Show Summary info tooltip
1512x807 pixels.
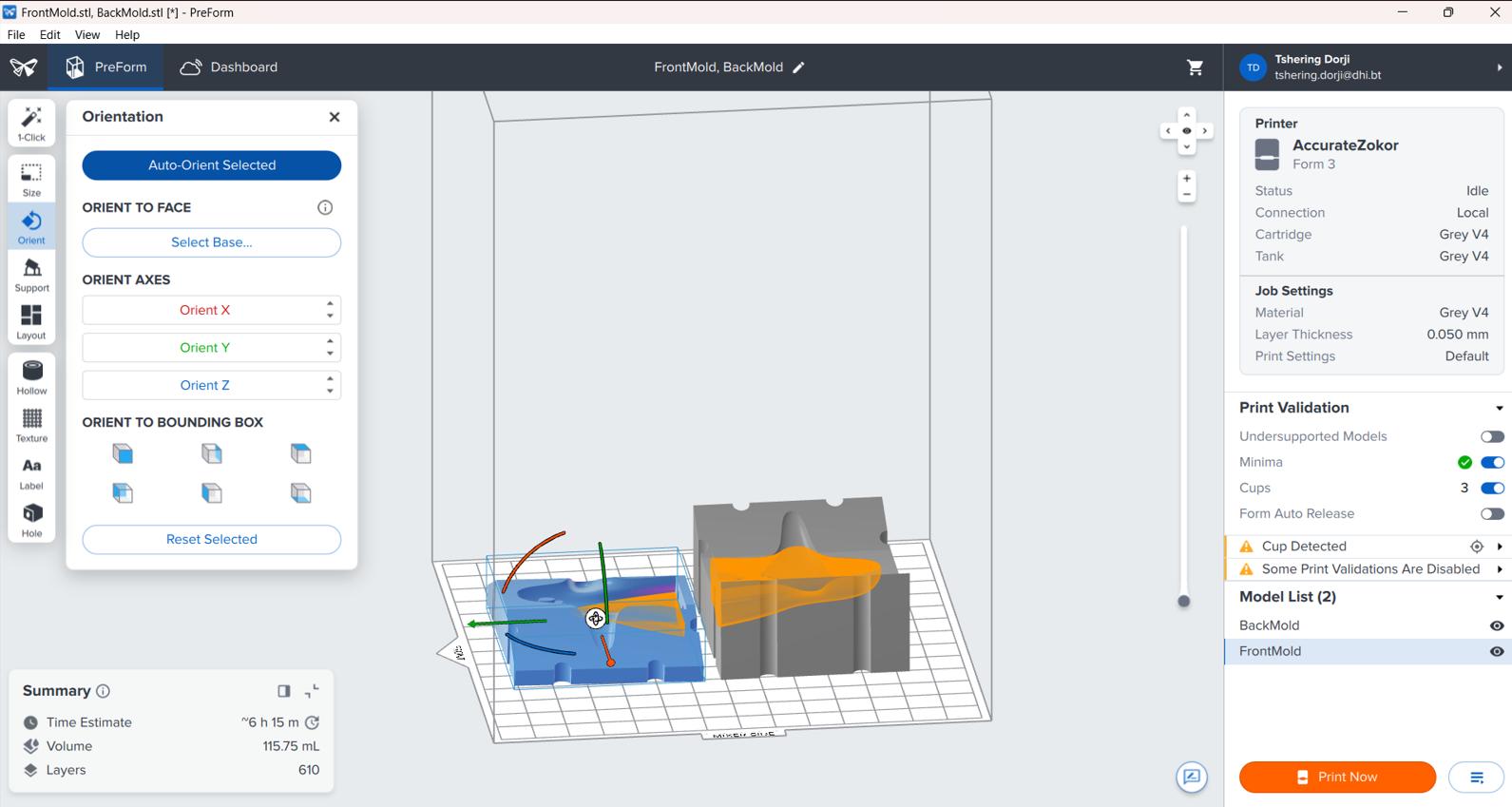[104, 691]
